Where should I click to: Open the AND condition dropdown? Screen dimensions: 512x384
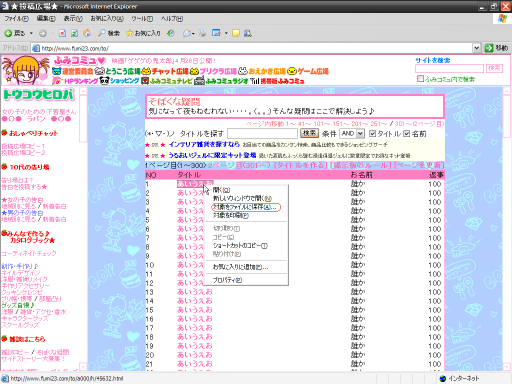coord(352,134)
